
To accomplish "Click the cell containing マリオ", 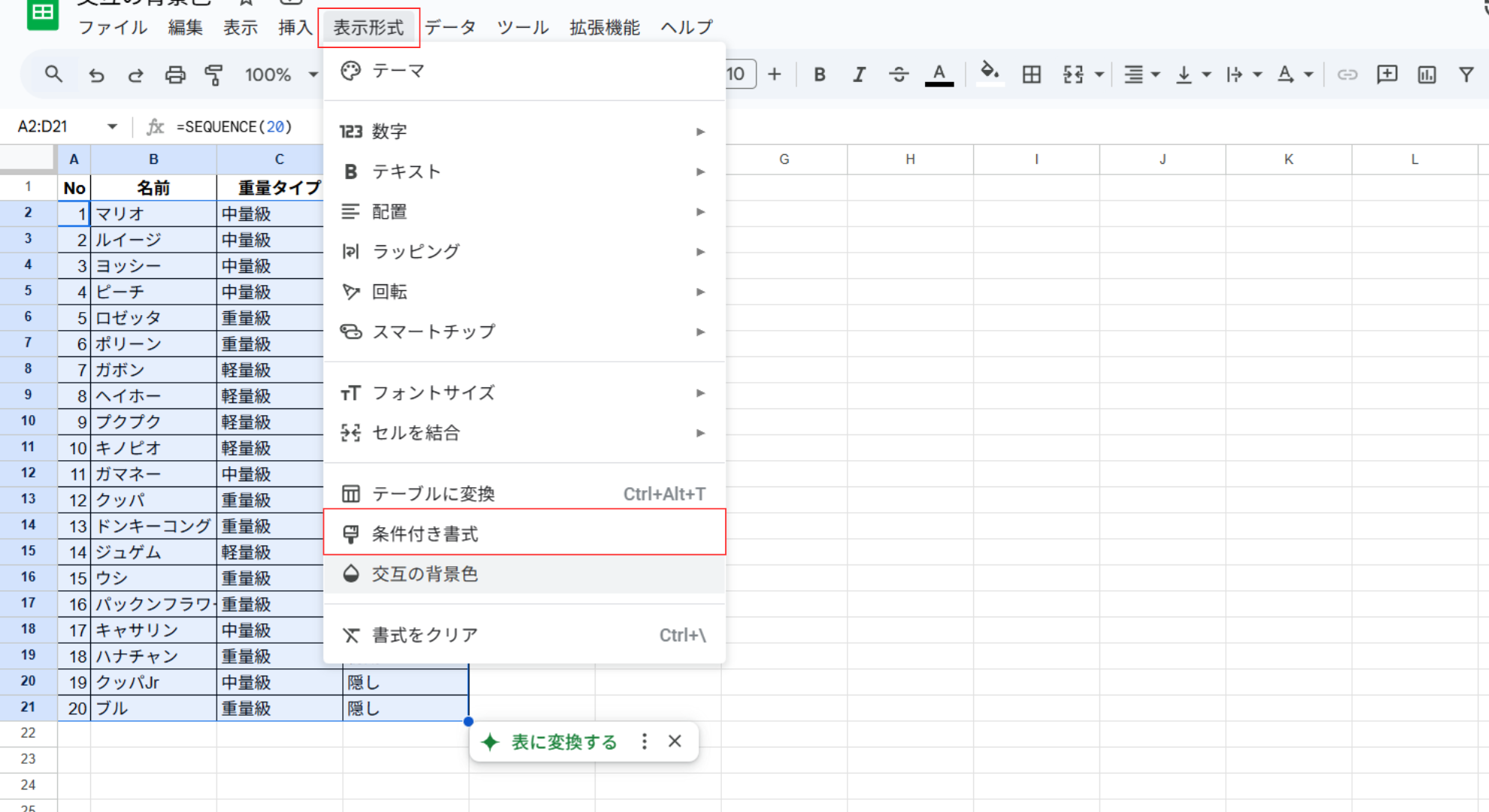I will pos(153,214).
